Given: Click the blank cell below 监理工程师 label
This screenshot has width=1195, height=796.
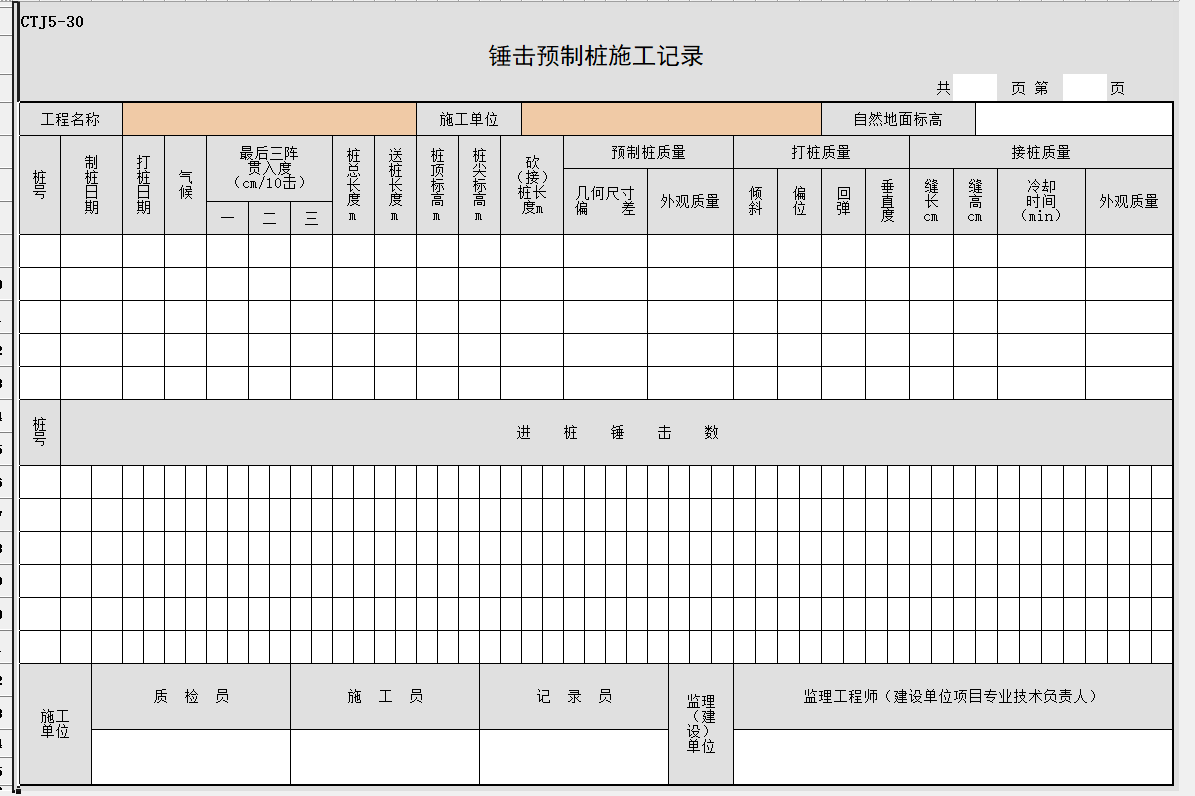Looking at the screenshot, I should click(x=952, y=756).
